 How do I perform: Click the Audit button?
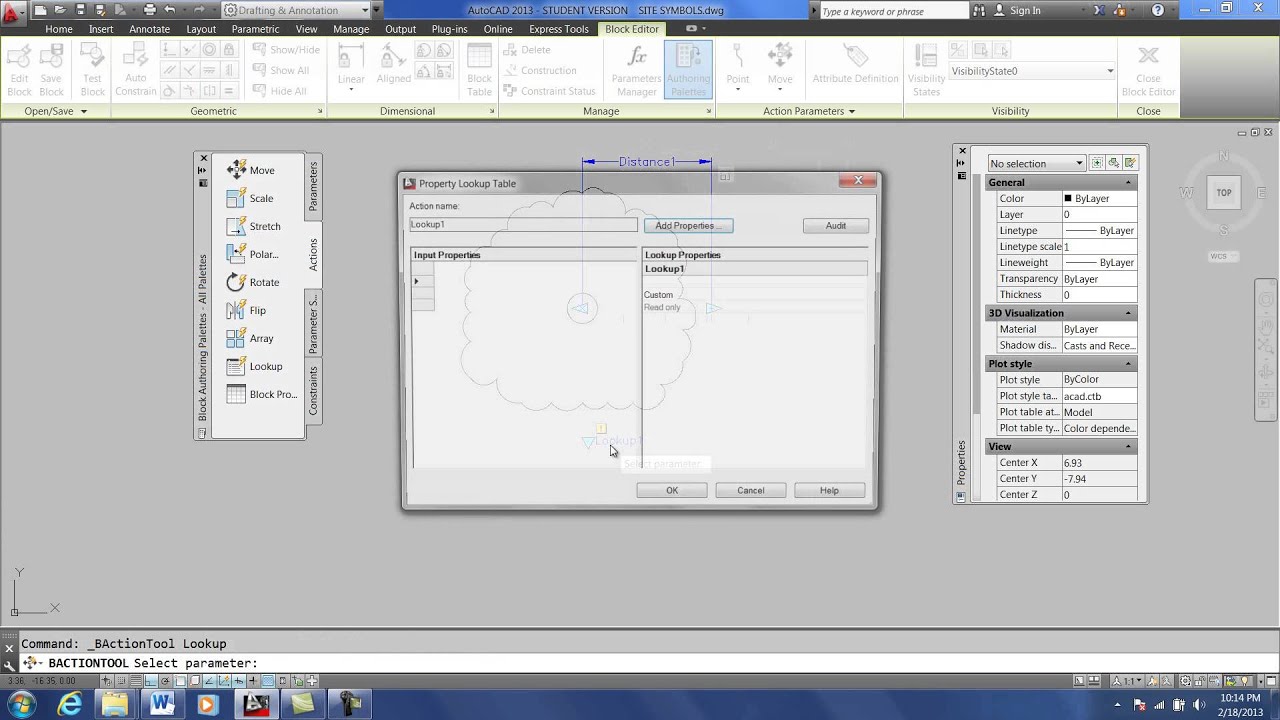click(835, 226)
